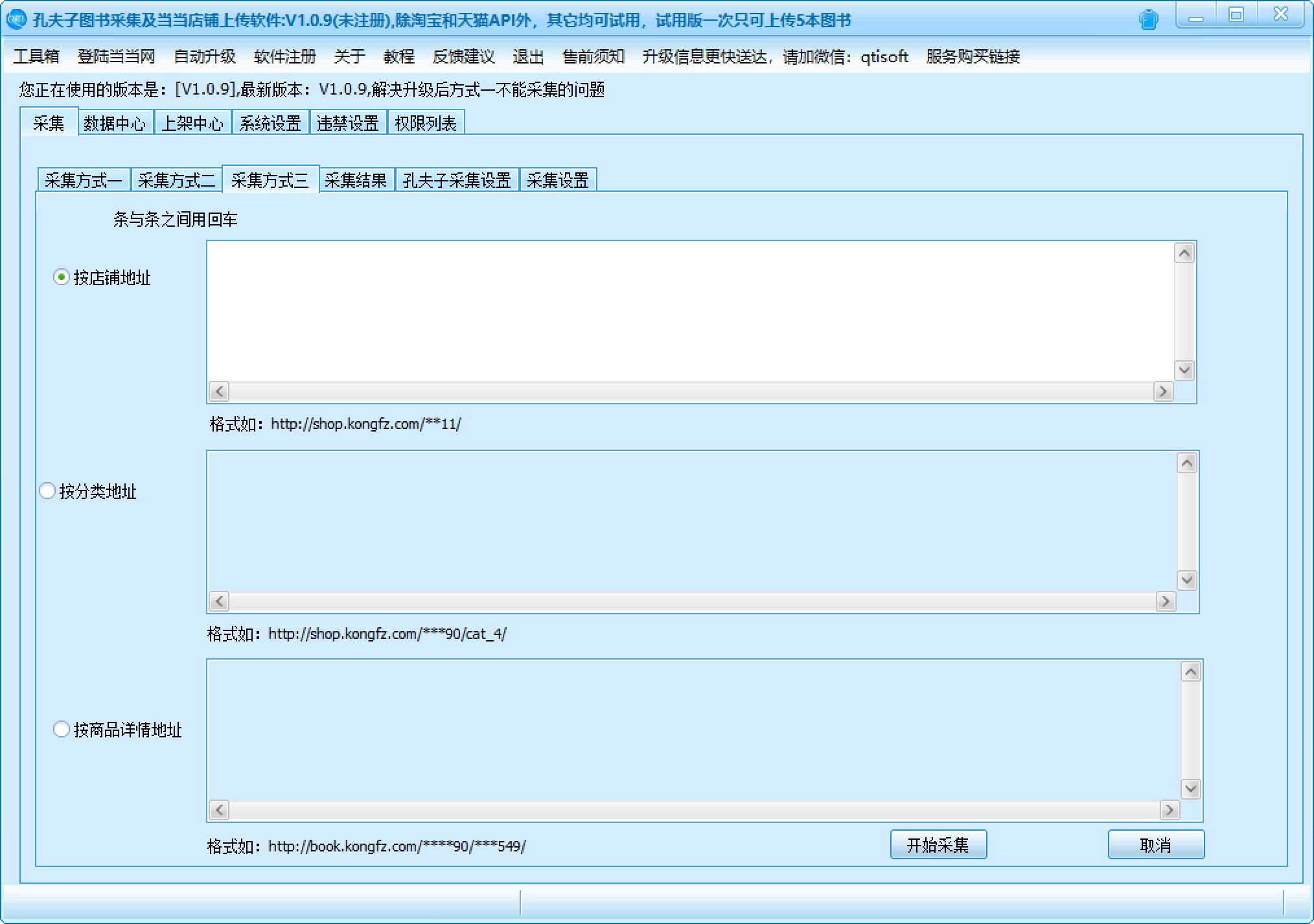Click the 升级信息更快送达 WeChat notice
Viewport: 1314px width, 924px height.
click(x=775, y=57)
